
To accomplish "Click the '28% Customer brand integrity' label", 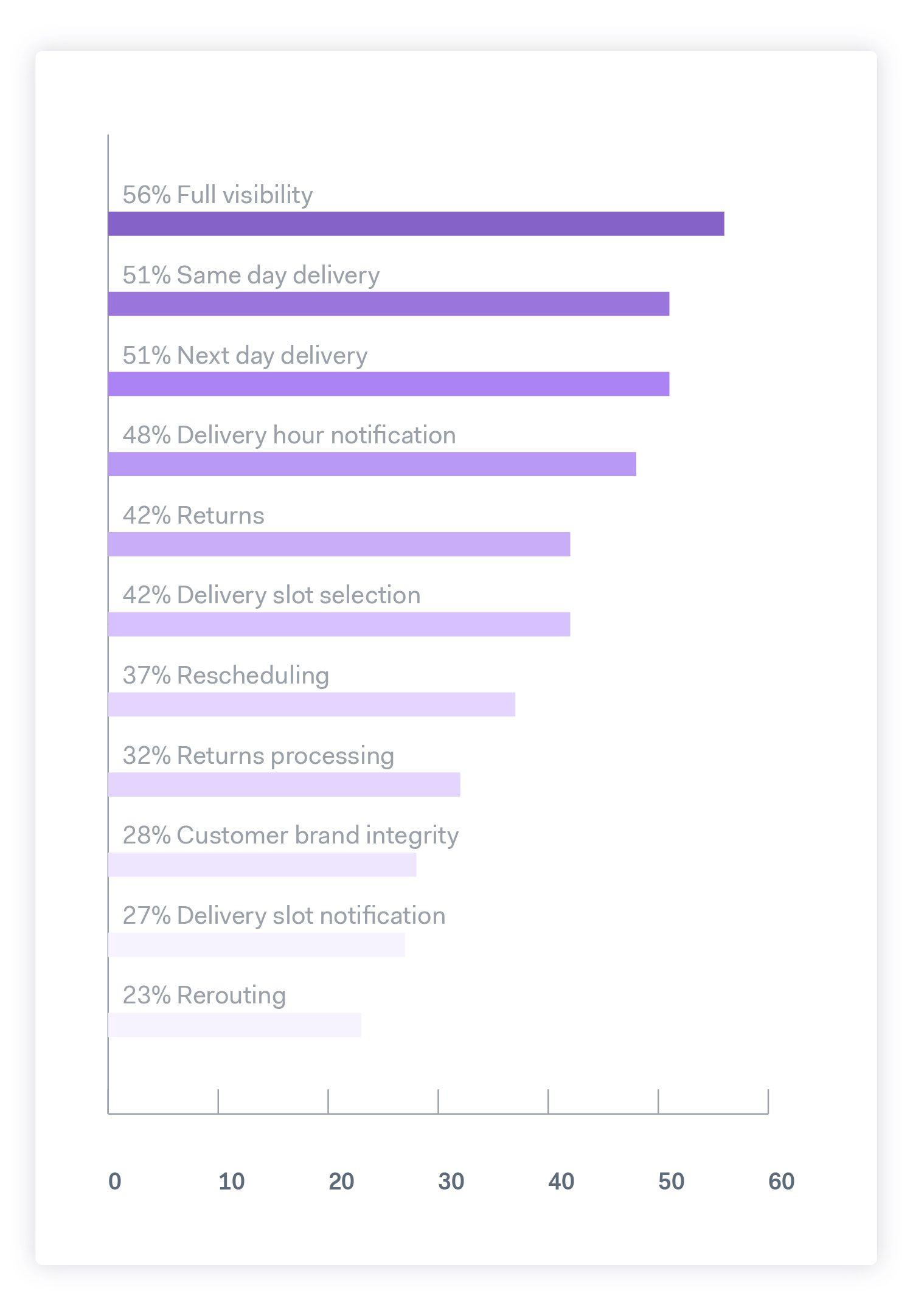I will pyautogui.click(x=291, y=836).
